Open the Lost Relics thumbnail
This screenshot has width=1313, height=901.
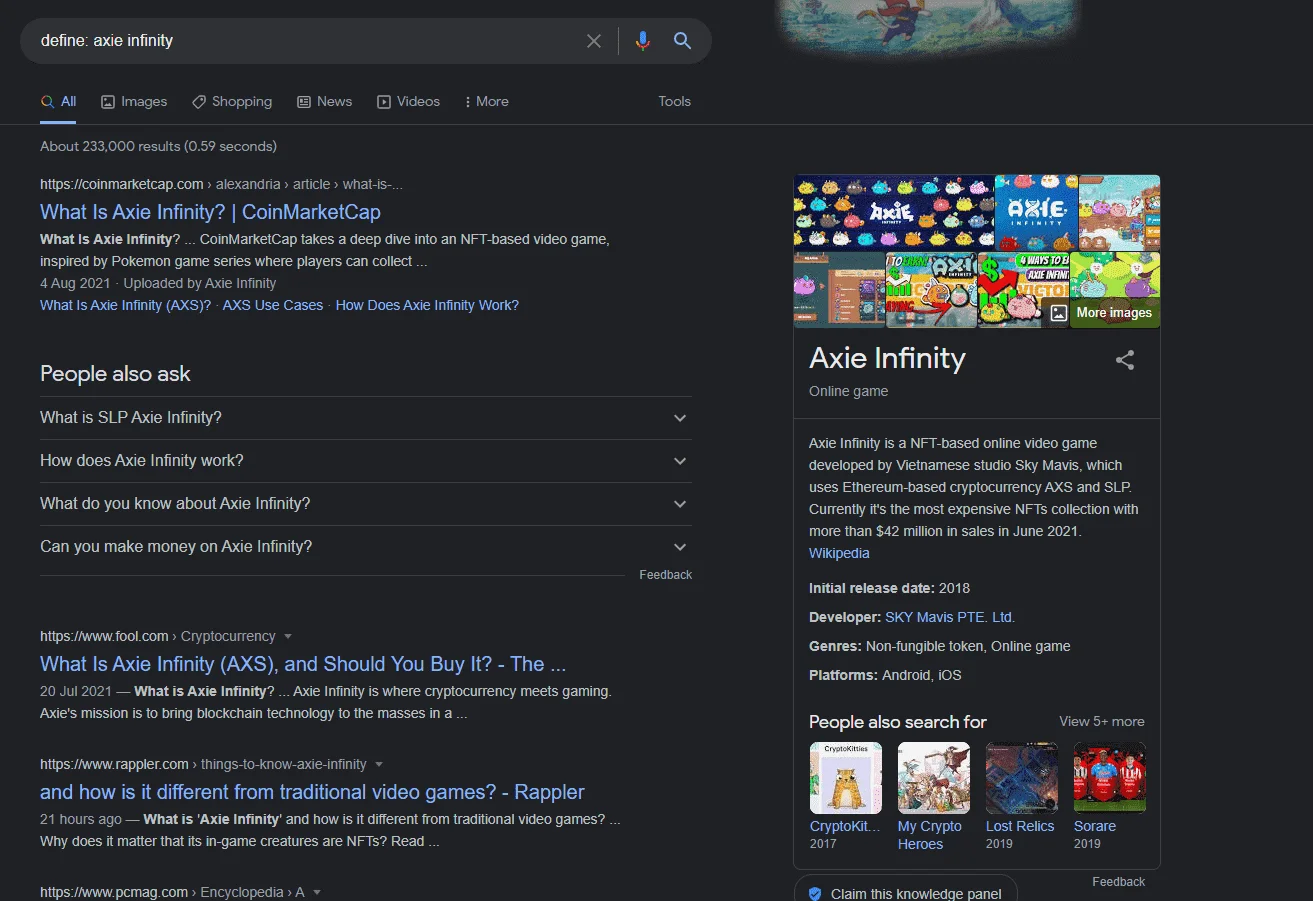pyautogui.click(x=1022, y=778)
